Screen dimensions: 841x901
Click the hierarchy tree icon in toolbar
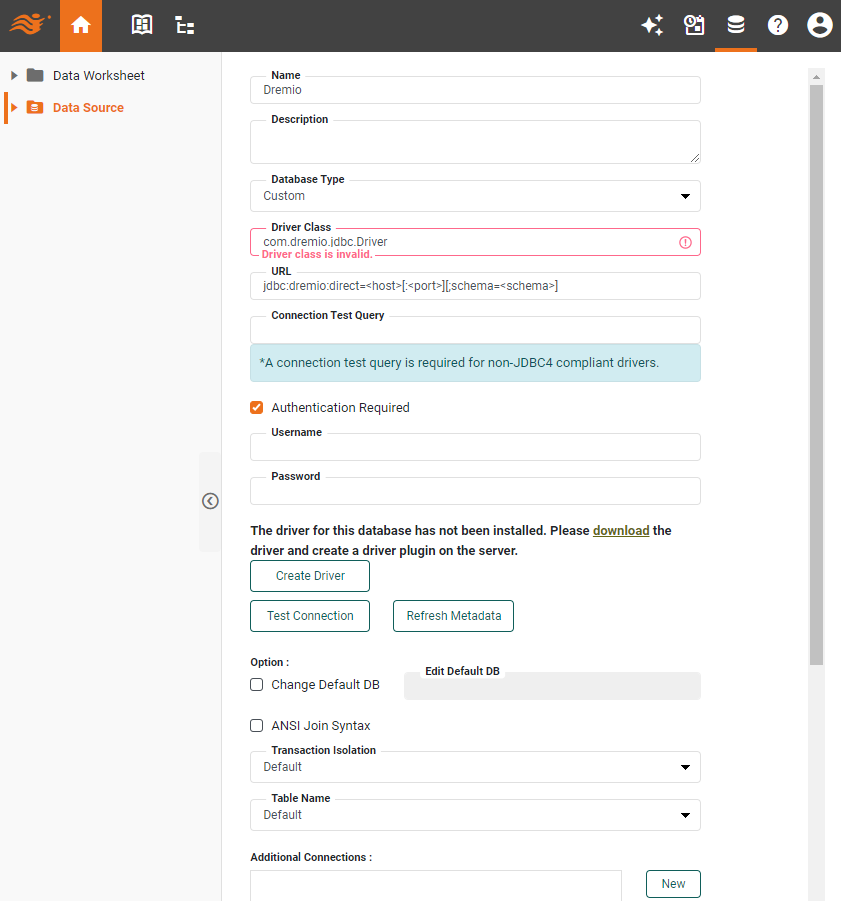[184, 25]
